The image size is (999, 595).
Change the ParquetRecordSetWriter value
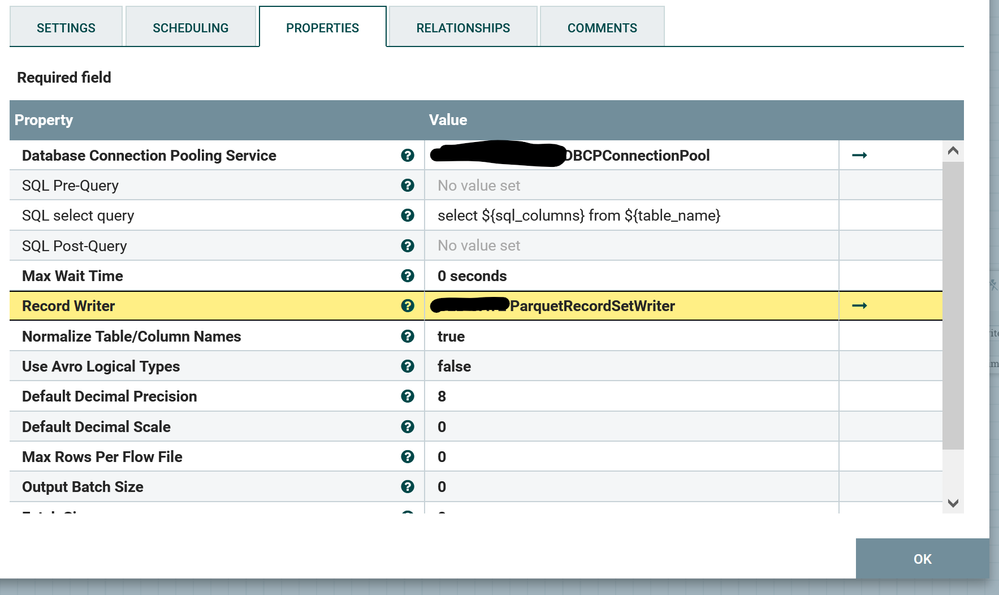coord(631,306)
